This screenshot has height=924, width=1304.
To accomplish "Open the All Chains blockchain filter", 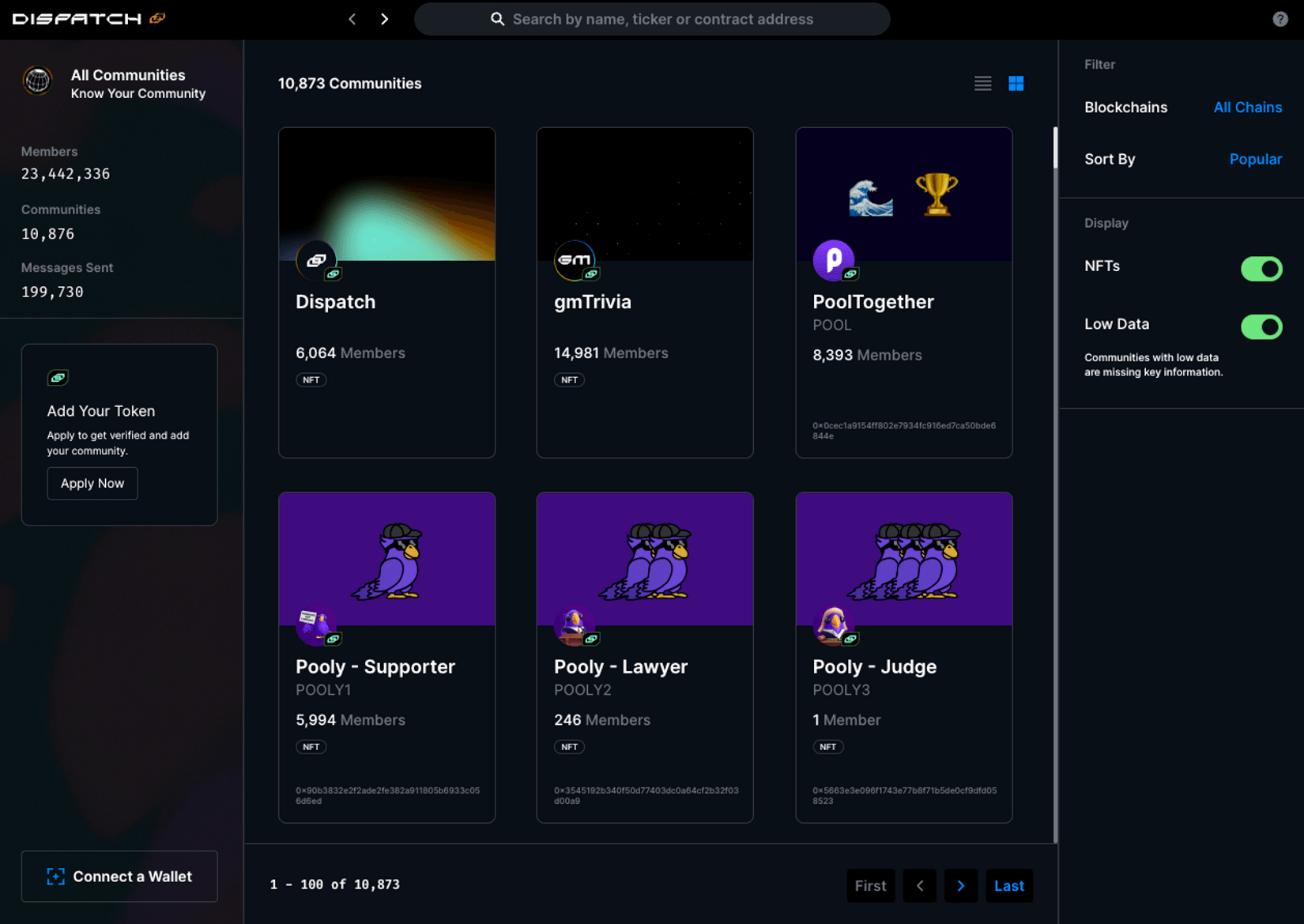I will click(x=1248, y=107).
